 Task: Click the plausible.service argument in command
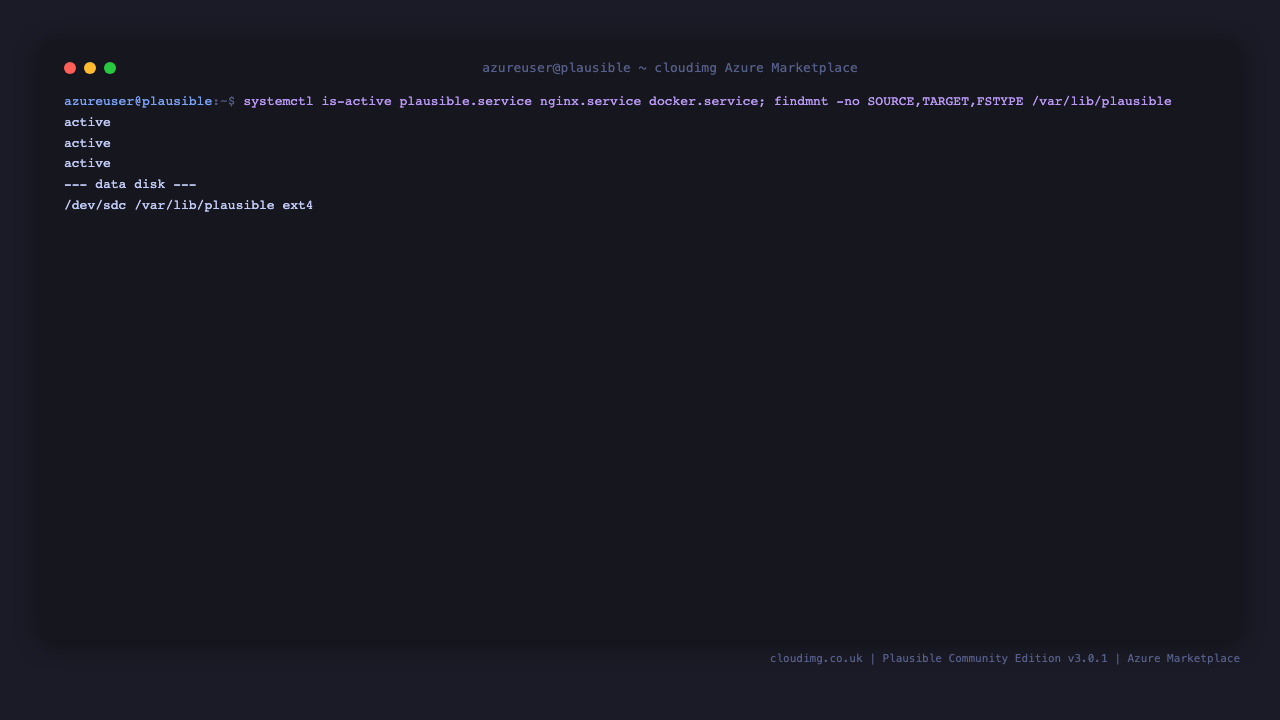(465, 101)
